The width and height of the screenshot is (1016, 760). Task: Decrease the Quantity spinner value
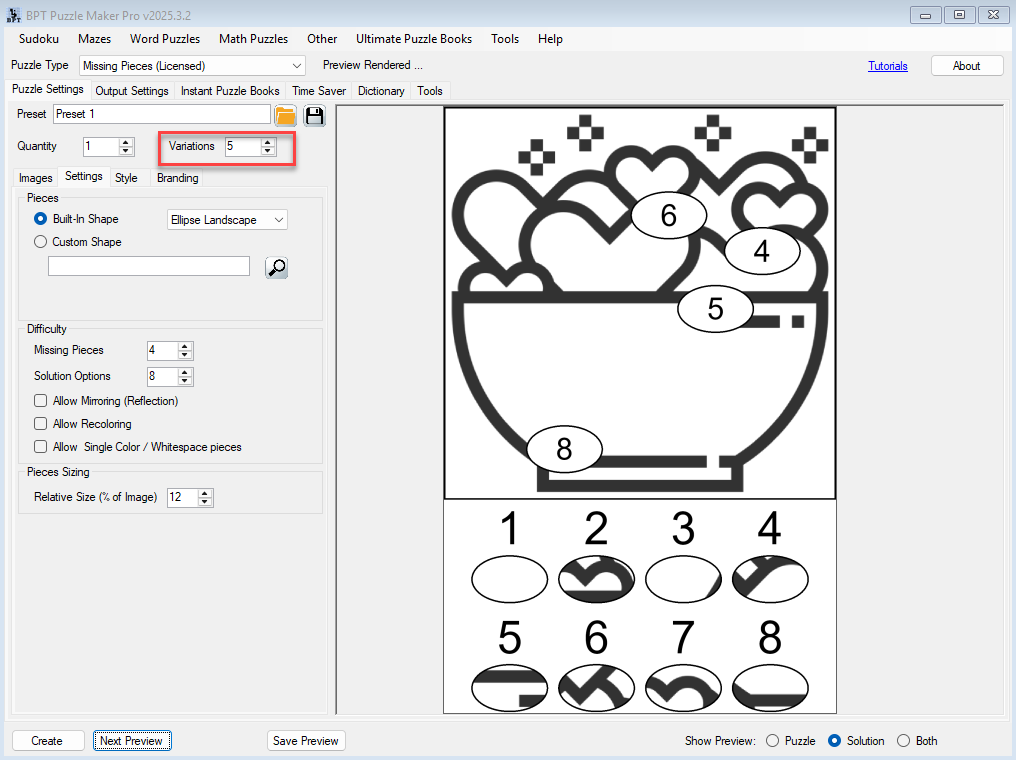(x=126, y=151)
